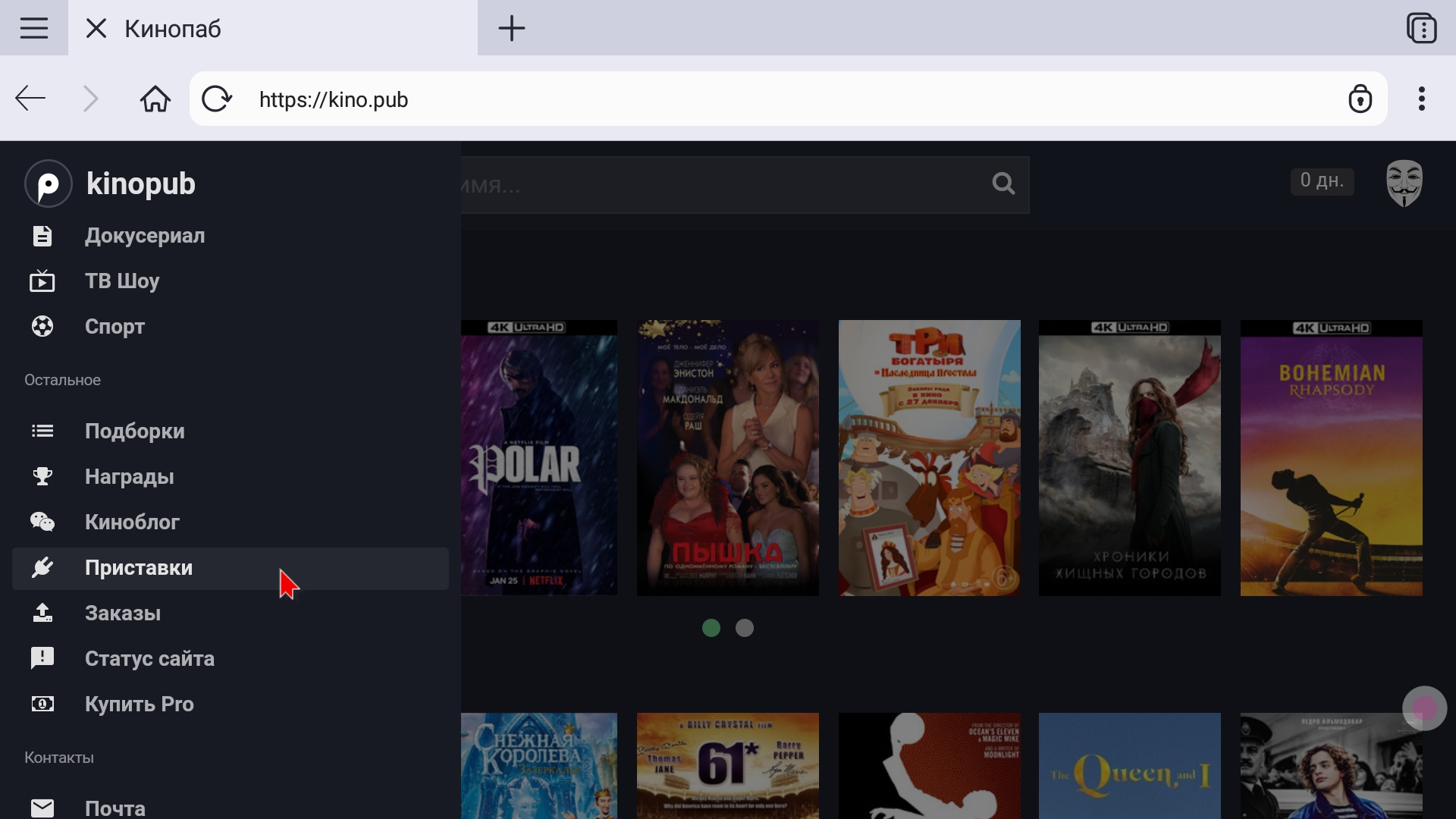Open the ТВ Шоу section

(122, 281)
